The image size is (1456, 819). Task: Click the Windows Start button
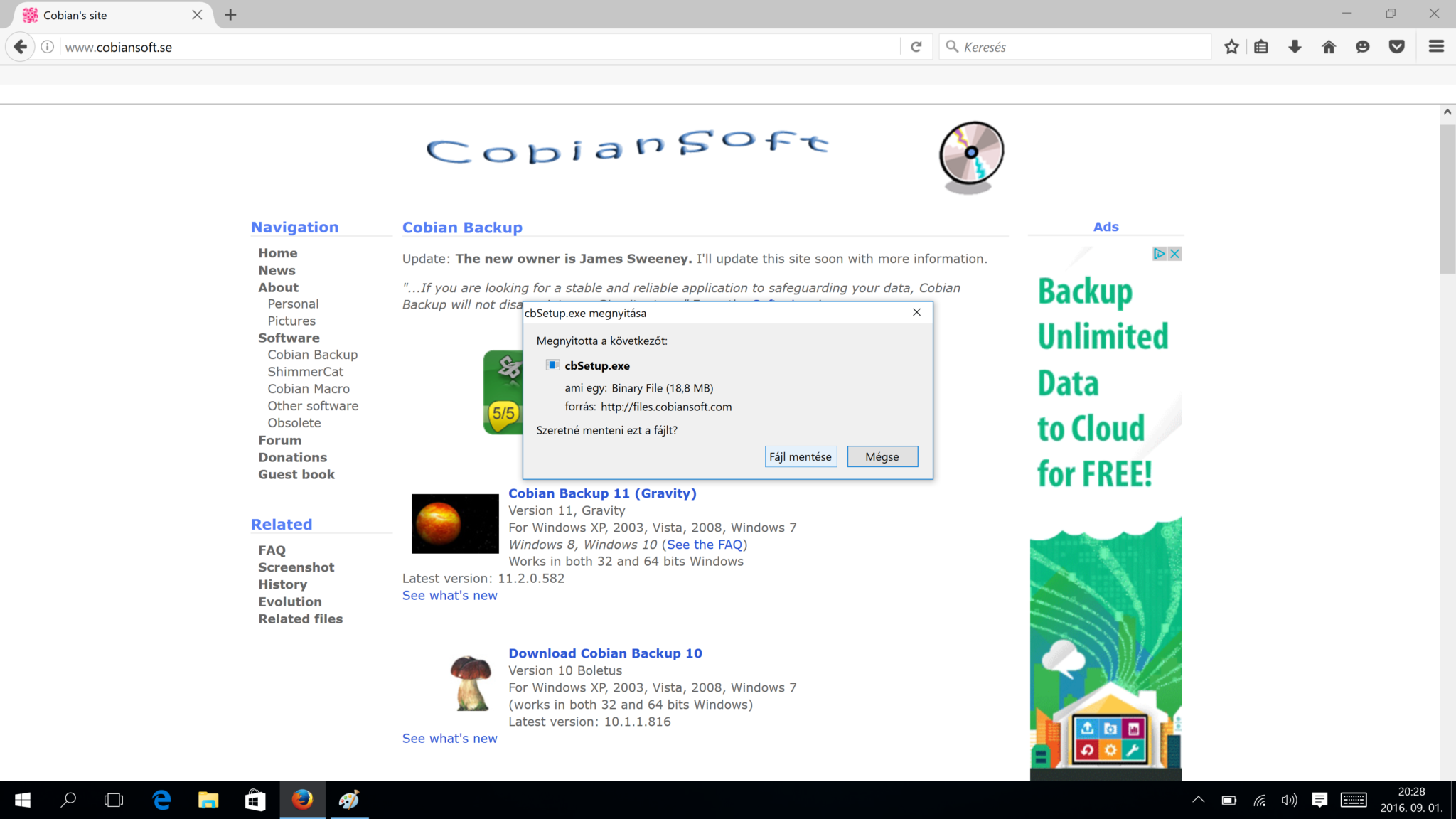(22, 799)
